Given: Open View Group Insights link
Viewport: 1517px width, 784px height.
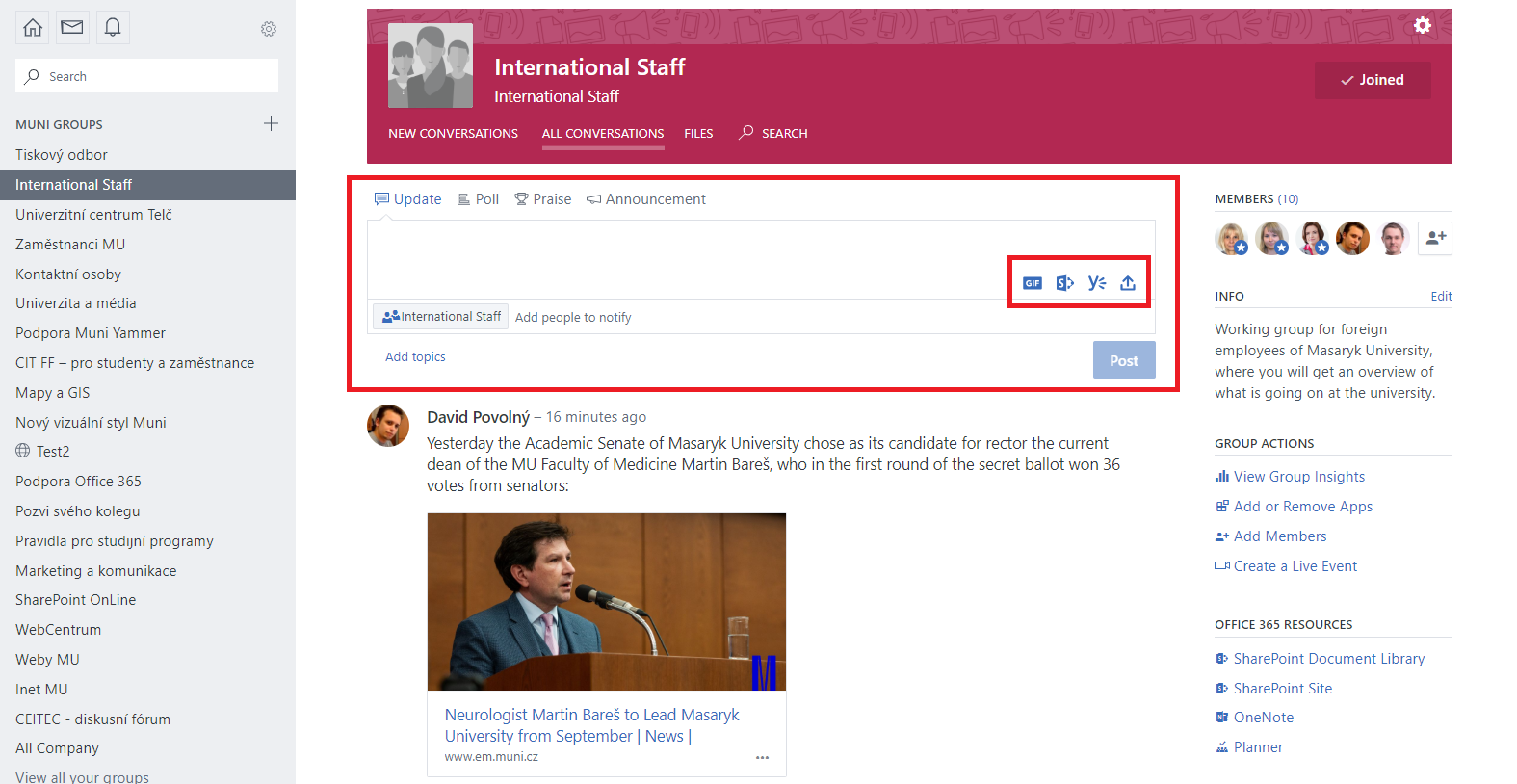Looking at the screenshot, I should pyautogui.click(x=1298, y=477).
